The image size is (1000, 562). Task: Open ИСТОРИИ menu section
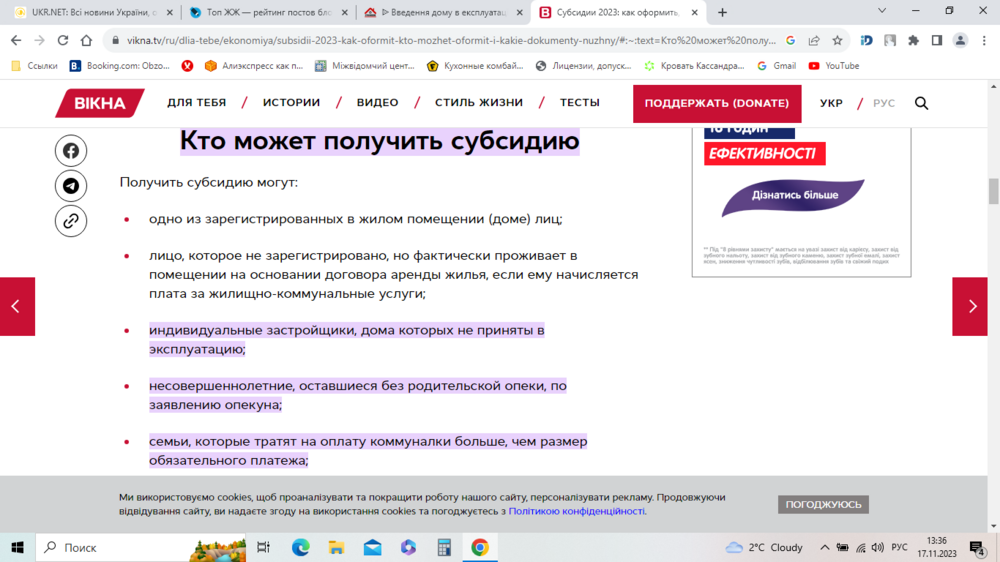click(x=291, y=103)
